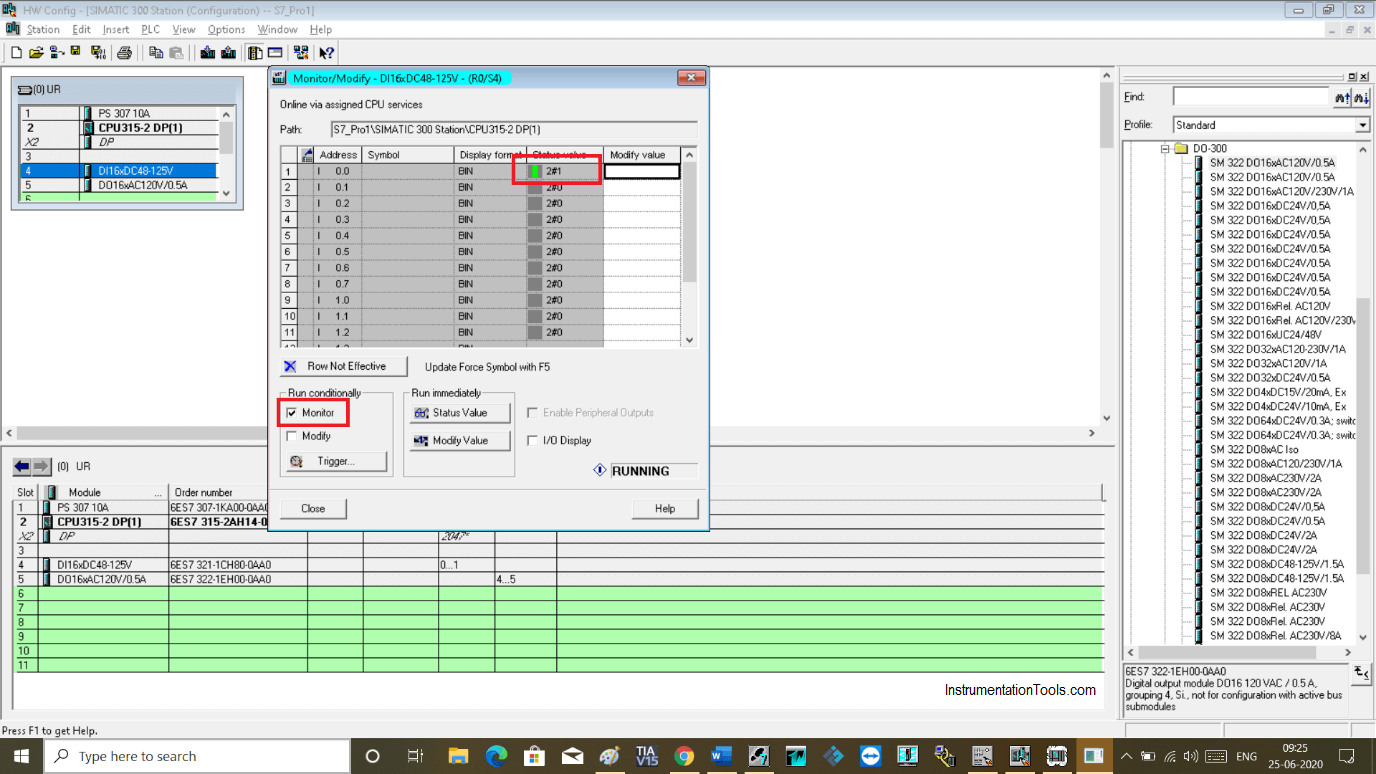Image resolution: width=1376 pixels, height=774 pixels.
Task: Open the PLC menu
Action: [x=150, y=29]
